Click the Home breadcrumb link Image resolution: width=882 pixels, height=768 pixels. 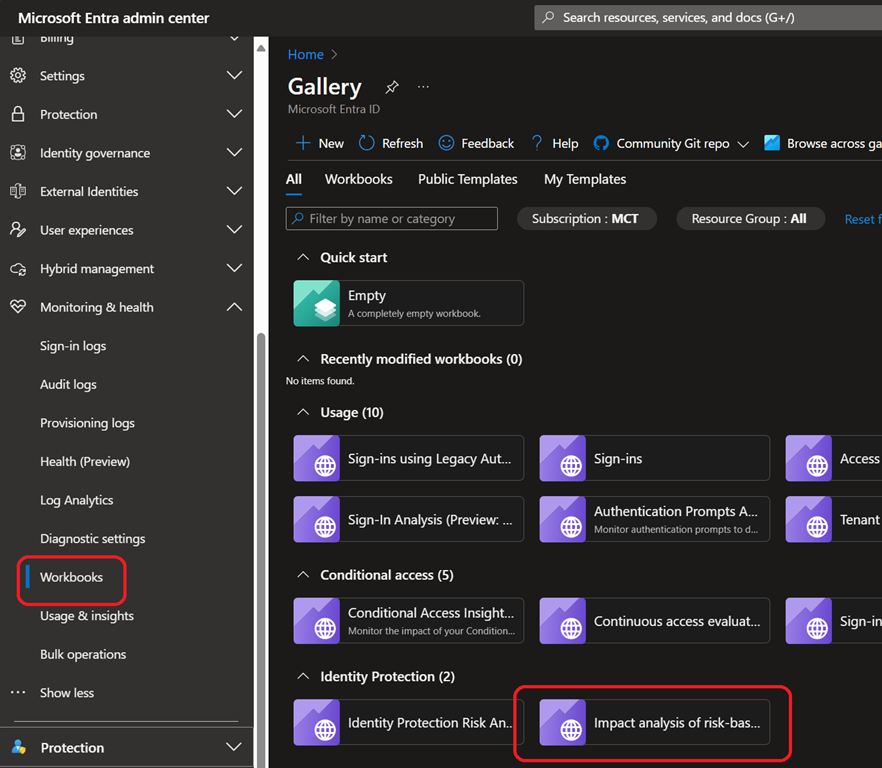coord(305,54)
